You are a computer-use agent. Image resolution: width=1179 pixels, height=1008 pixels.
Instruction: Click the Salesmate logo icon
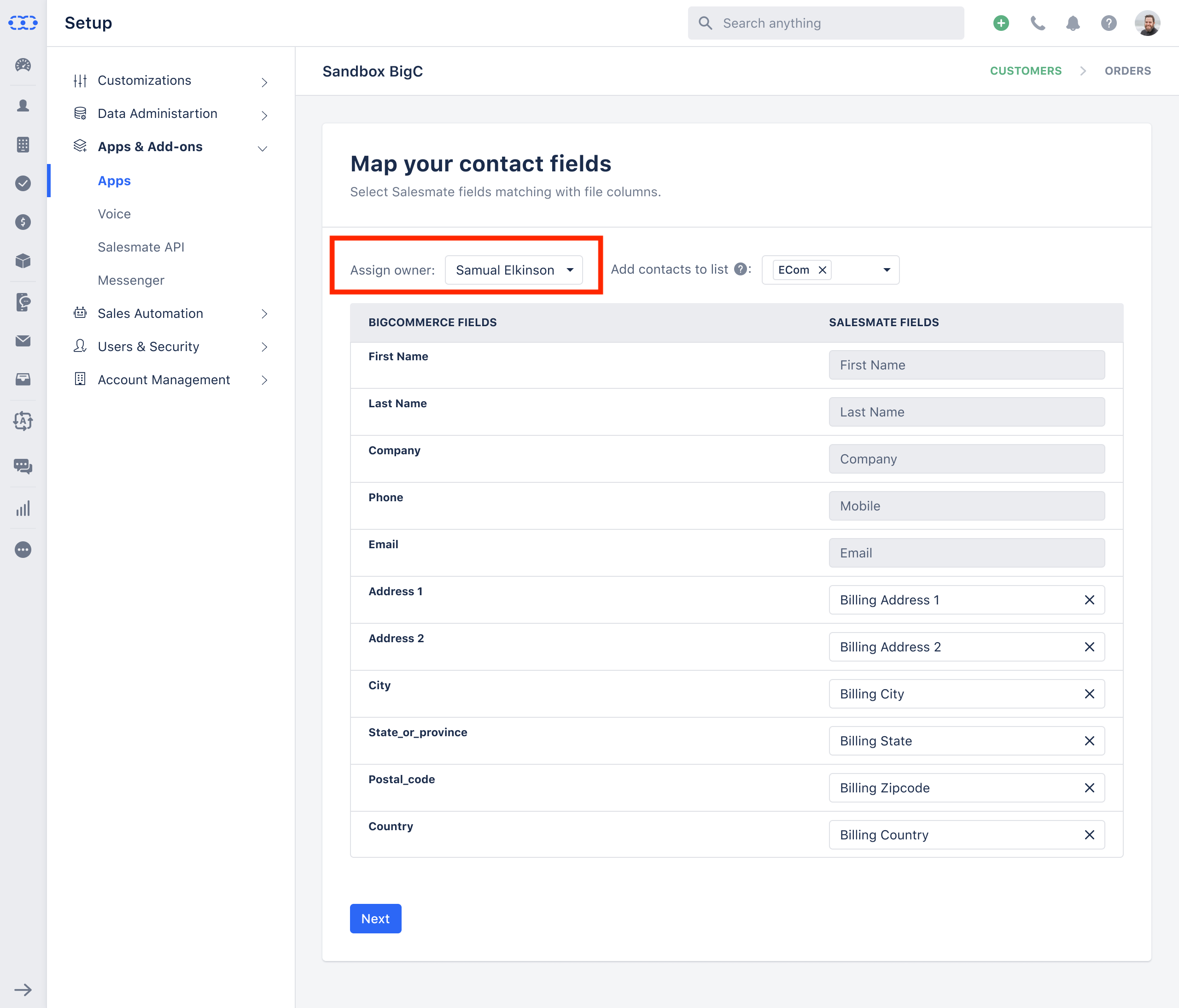point(23,23)
